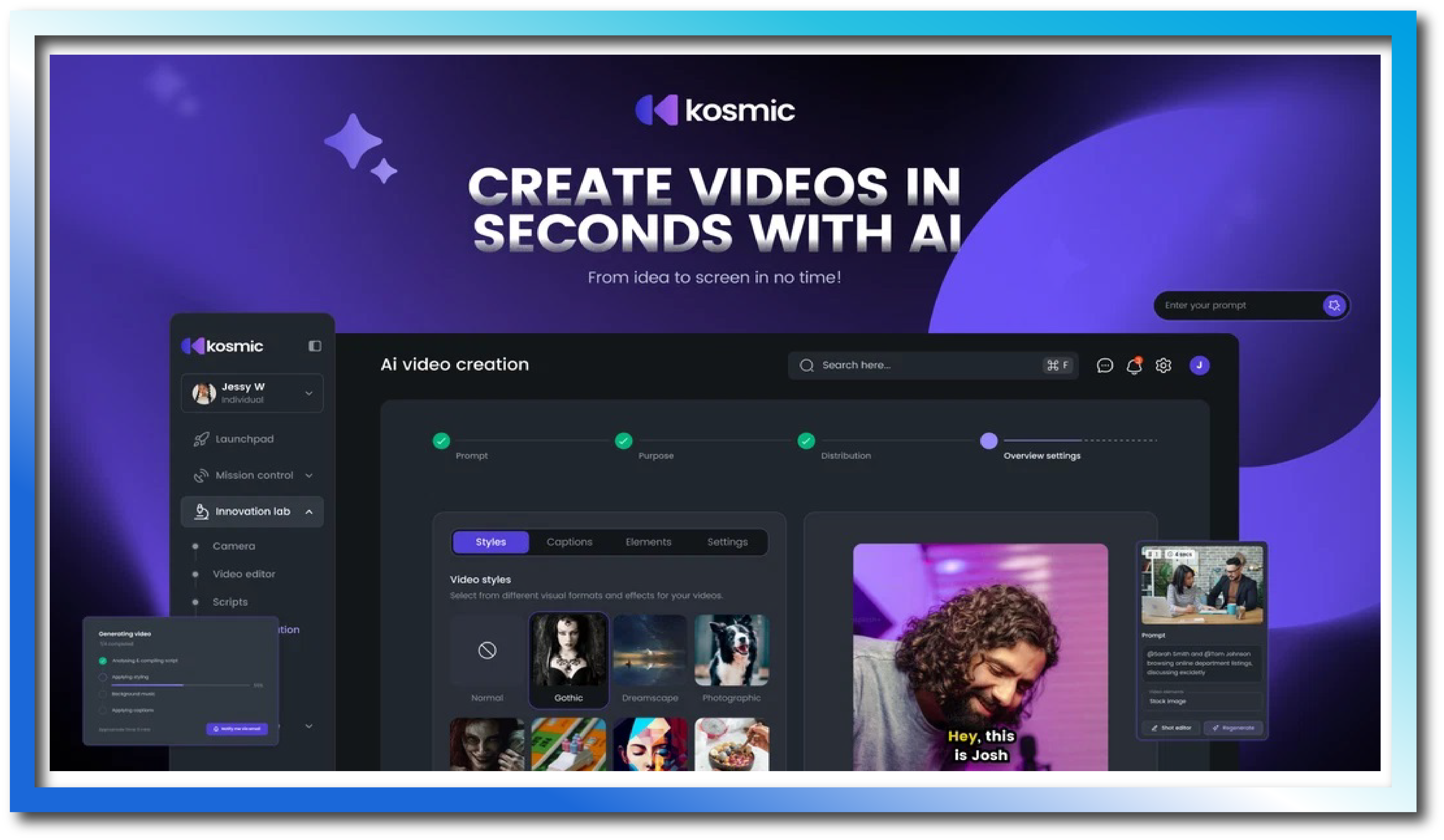Collapse the Innovation lab chevron
This screenshot has height=840, width=1444.
pos(309,511)
